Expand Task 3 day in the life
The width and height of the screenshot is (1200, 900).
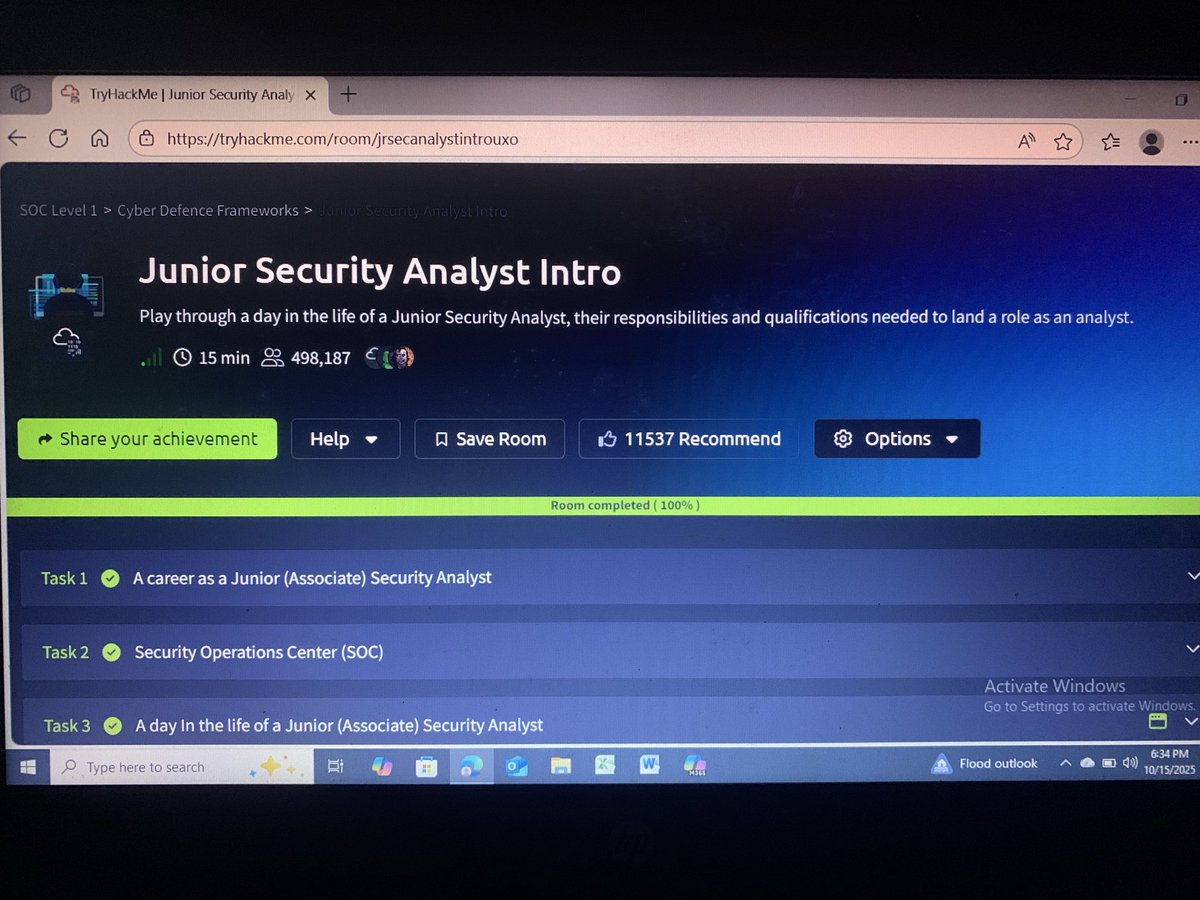click(611, 722)
